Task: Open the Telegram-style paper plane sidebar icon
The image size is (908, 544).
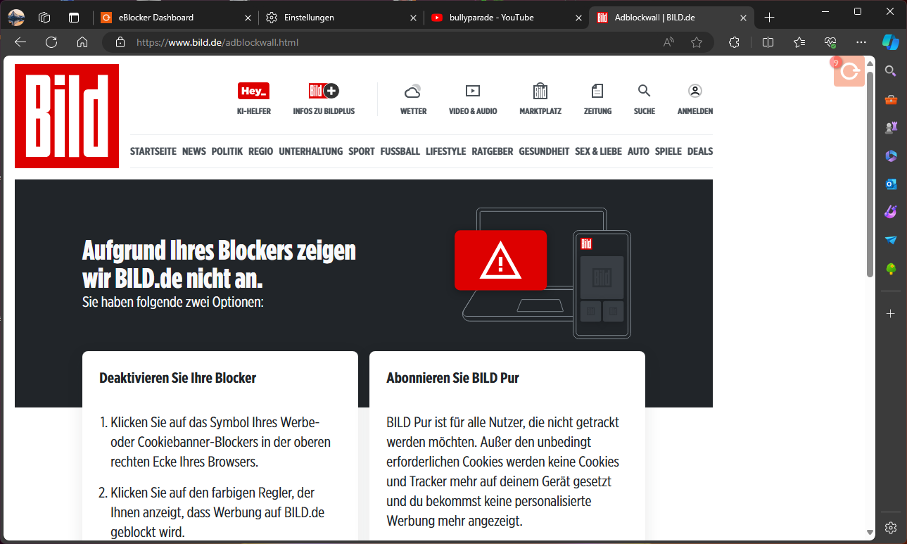Action: point(891,240)
